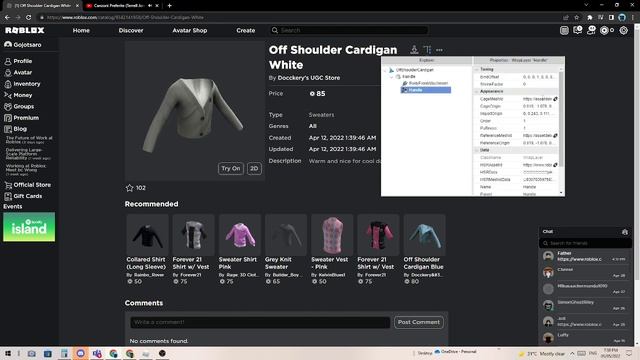Open the Sweaters type link
The width and height of the screenshot is (640, 360).
click(321, 115)
